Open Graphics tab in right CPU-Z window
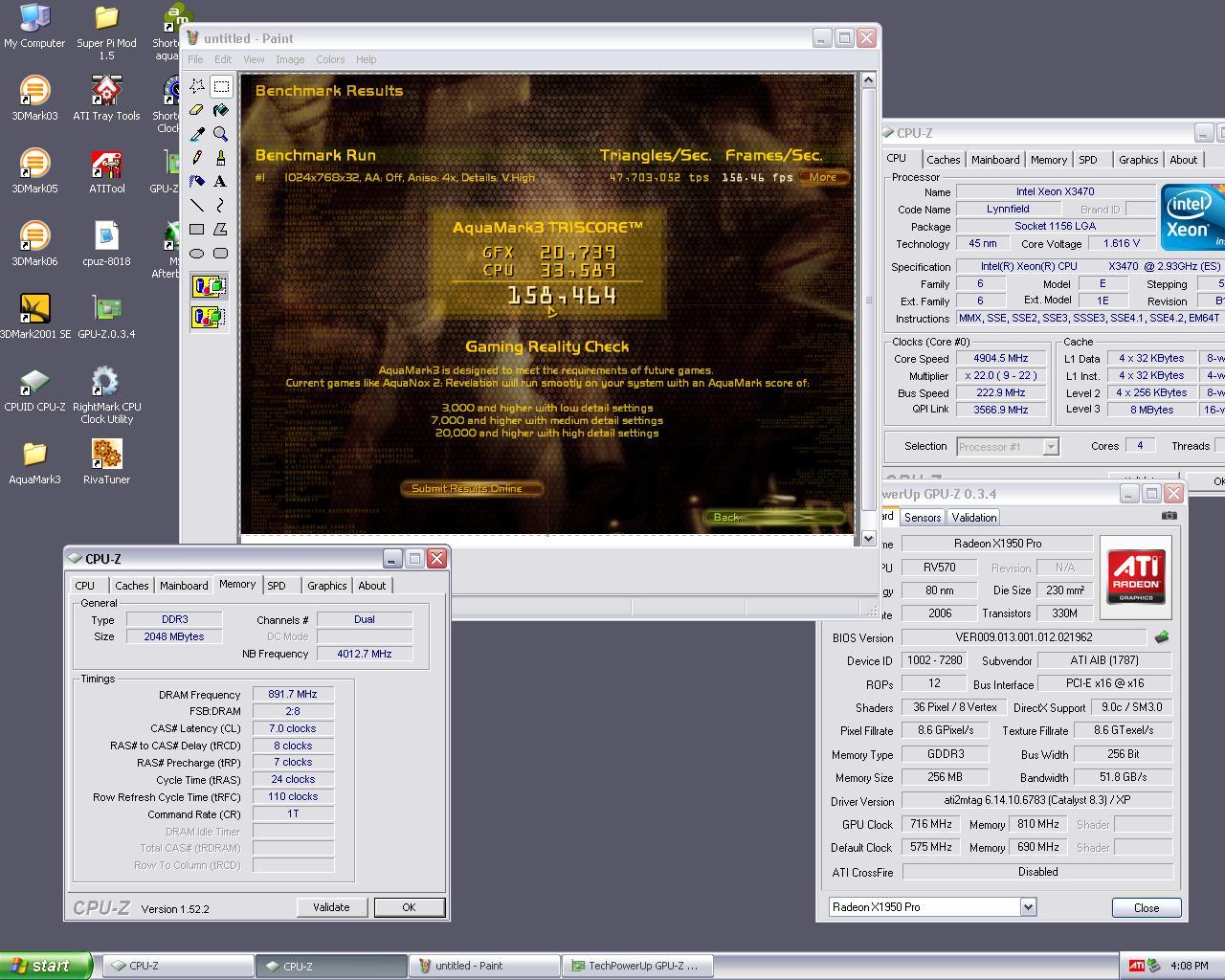The width and height of the screenshot is (1225, 980). click(1138, 160)
